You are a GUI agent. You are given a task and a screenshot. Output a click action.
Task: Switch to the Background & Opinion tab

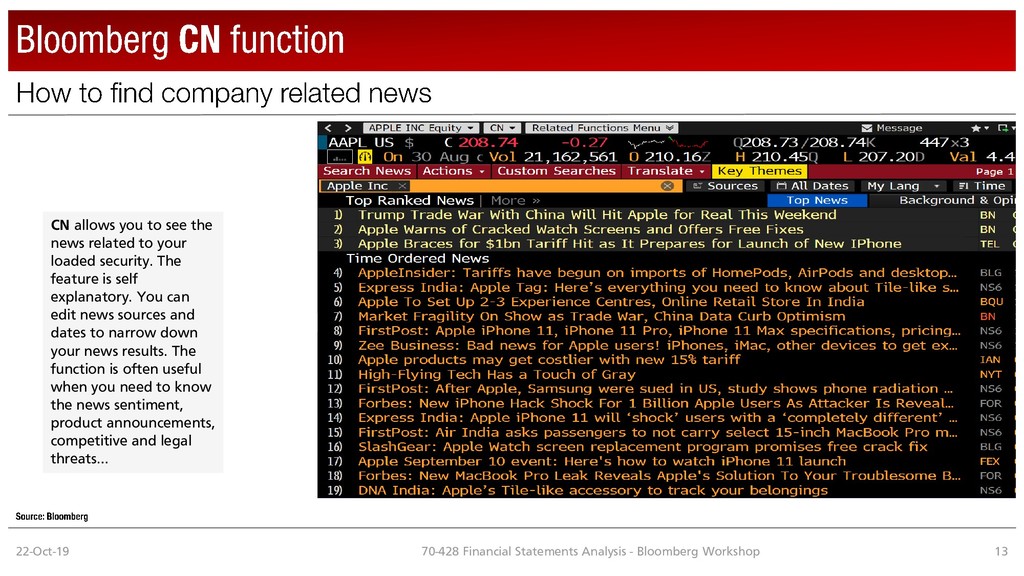pos(957,200)
